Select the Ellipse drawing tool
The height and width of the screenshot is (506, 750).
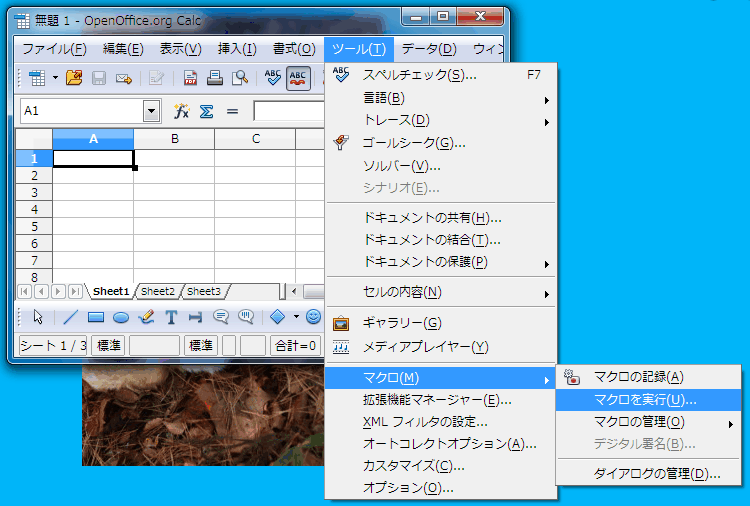pyautogui.click(x=121, y=318)
